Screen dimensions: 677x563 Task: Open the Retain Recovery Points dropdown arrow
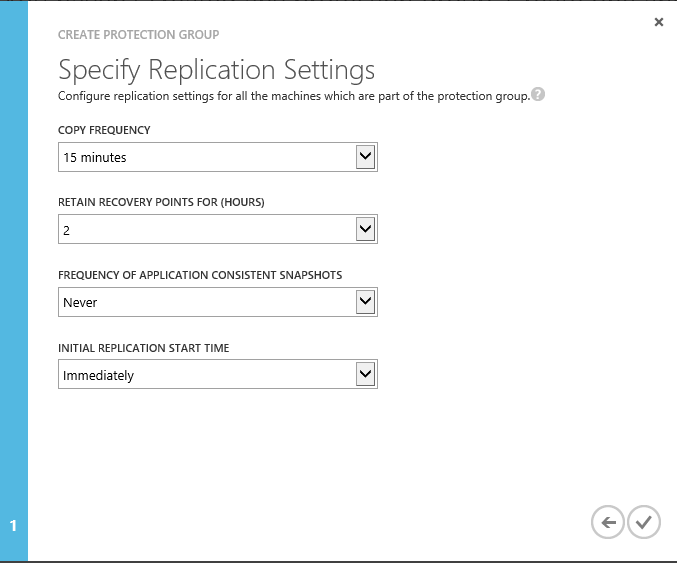click(365, 230)
